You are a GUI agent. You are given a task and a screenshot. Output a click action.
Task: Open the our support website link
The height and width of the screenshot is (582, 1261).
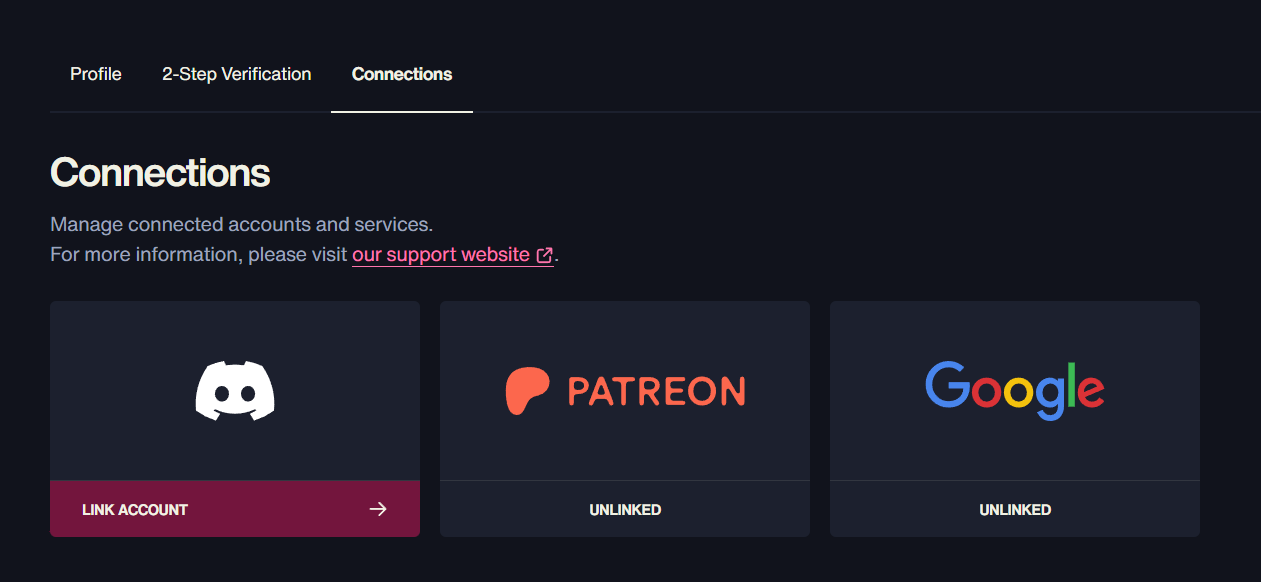pos(441,254)
